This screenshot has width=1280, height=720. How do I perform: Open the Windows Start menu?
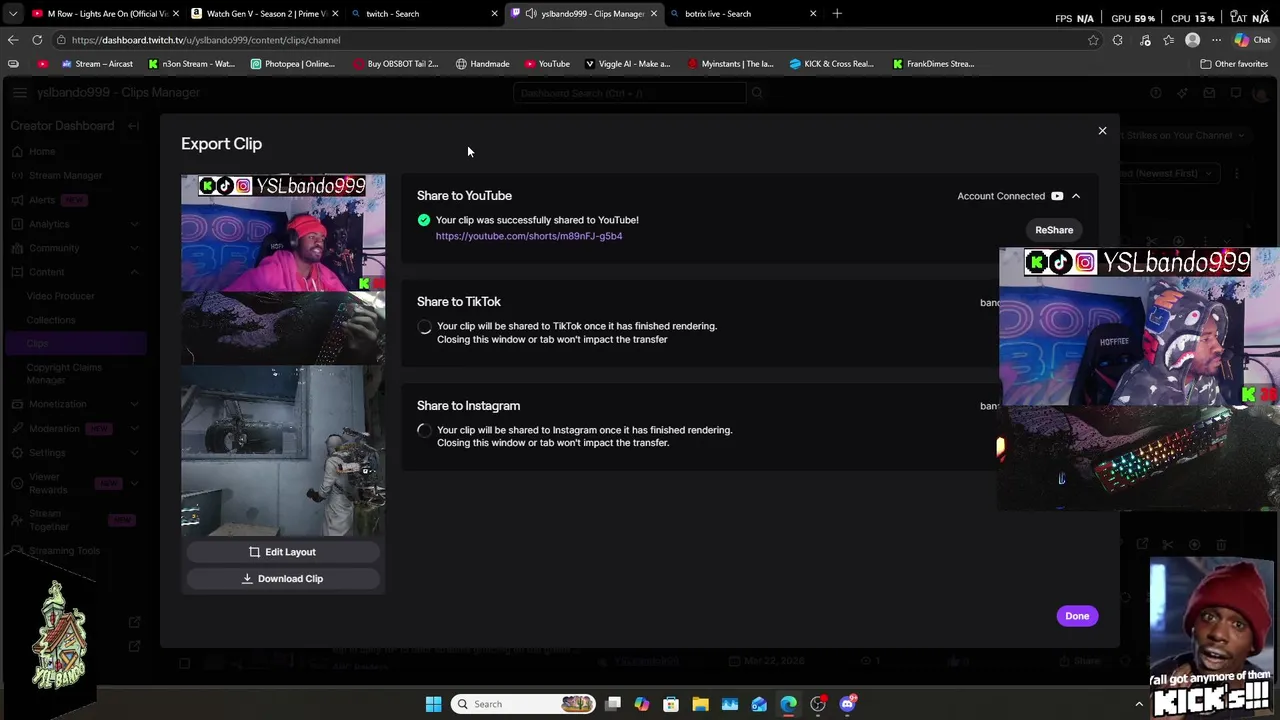point(433,704)
